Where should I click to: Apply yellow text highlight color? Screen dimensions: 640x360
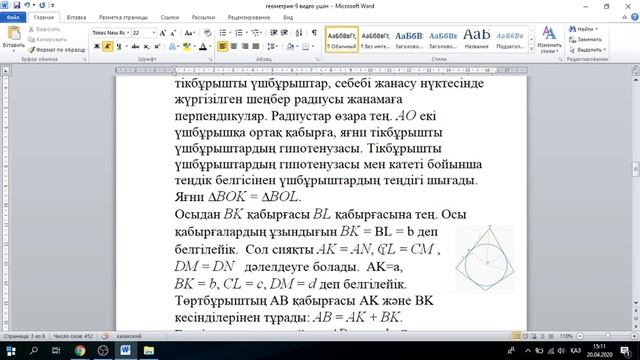click(x=187, y=47)
